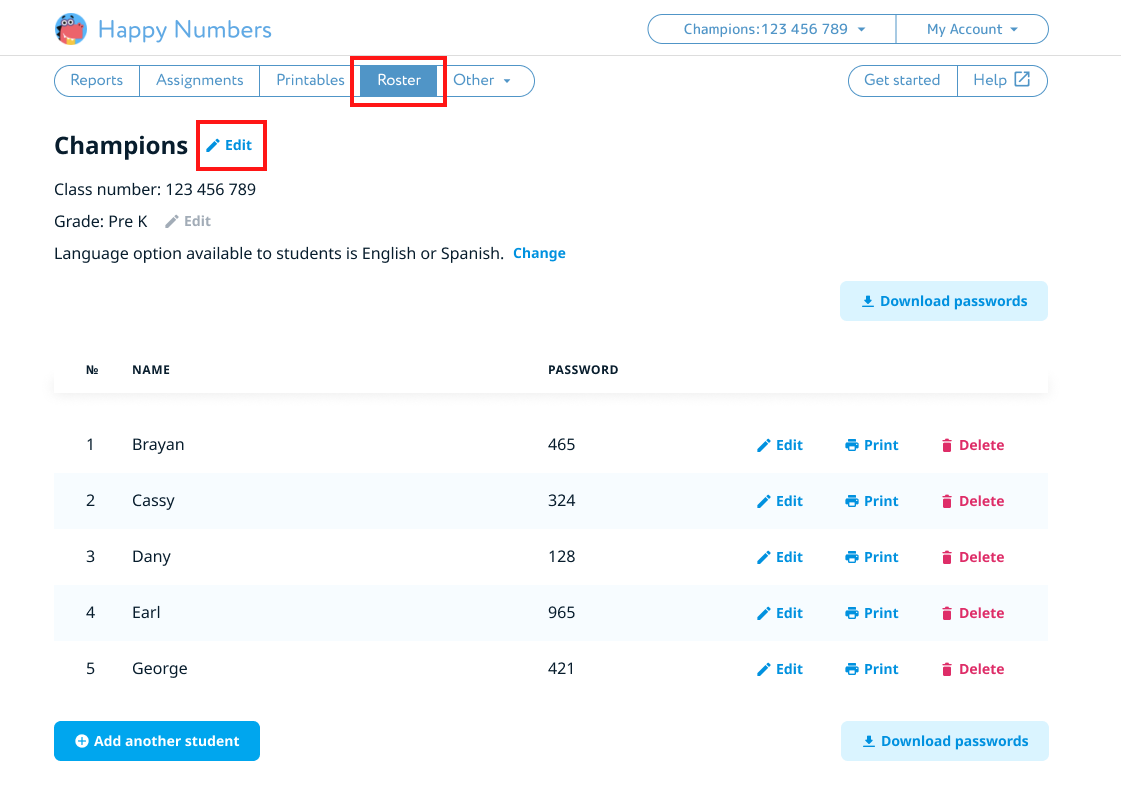Screen dimensions: 1121x787
Task: Click the pencil icon in Dany's row
Action: pyautogui.click(x=764, y=558)
